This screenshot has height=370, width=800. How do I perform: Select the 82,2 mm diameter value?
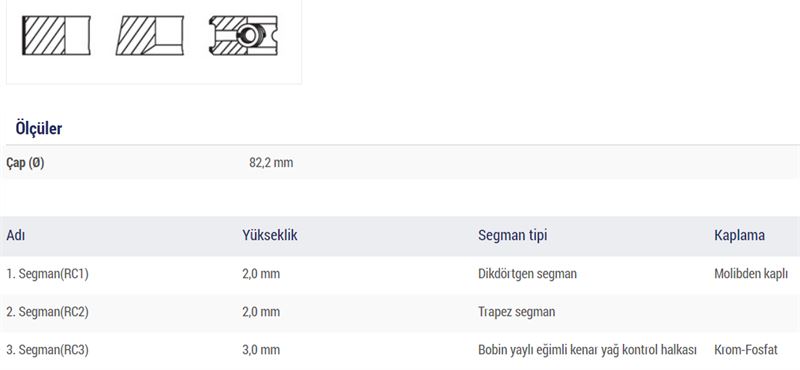(x=271, y=163)
